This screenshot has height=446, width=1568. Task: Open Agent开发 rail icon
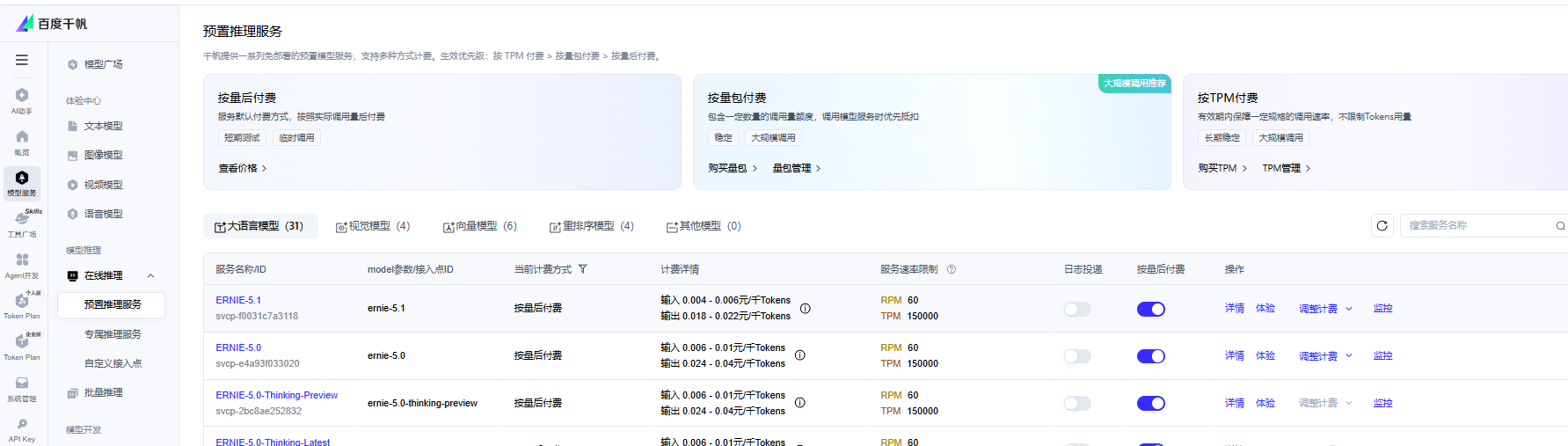(x=22, y=266)
